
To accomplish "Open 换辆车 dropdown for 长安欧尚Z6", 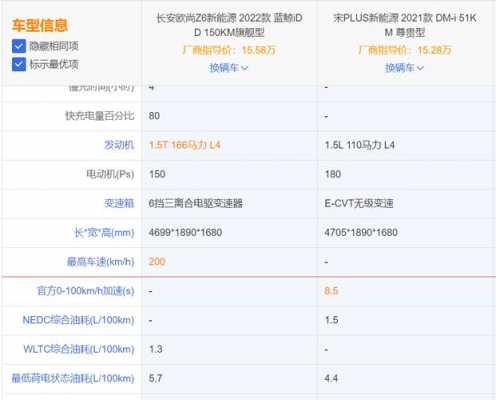I will 228,68.
